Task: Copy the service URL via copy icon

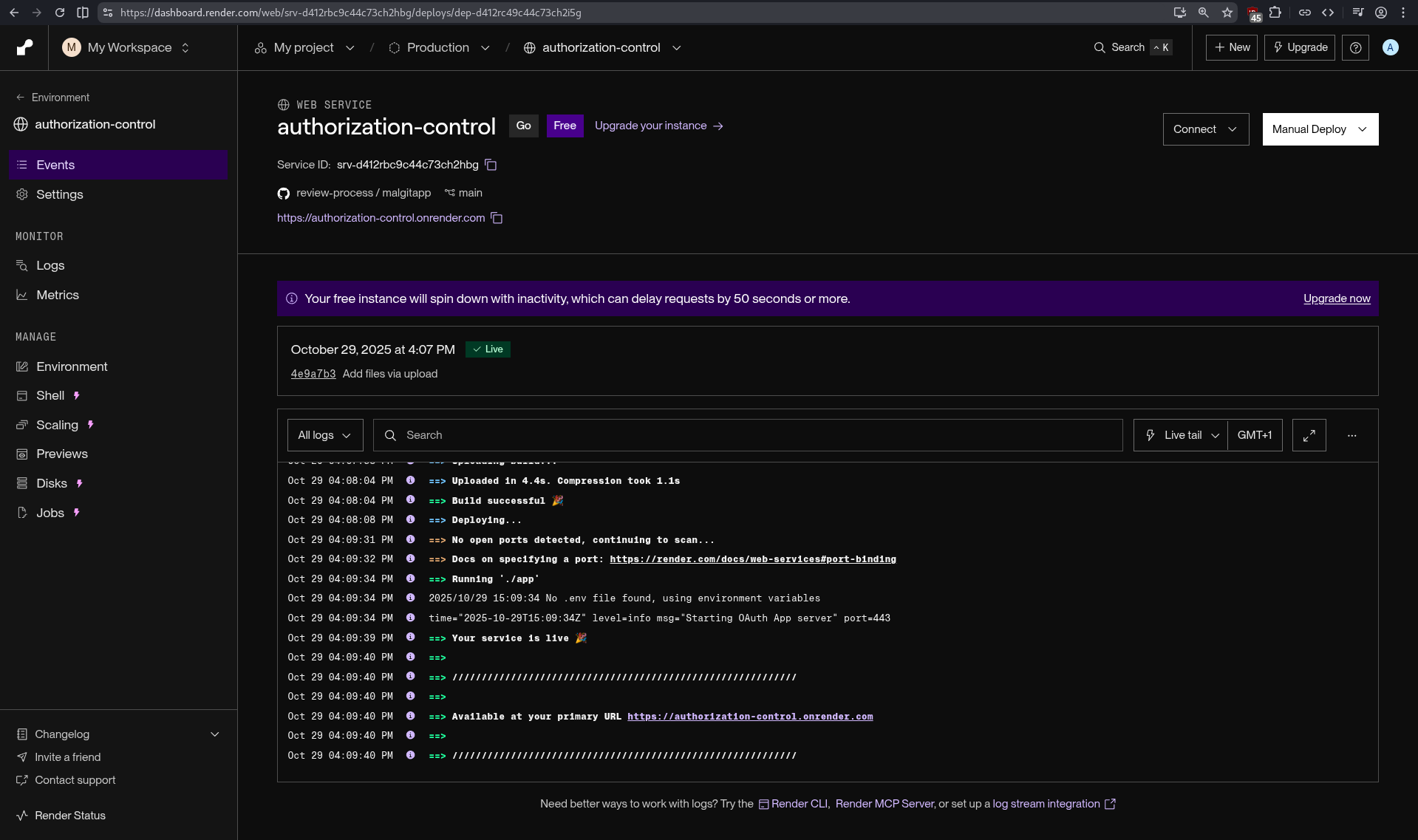Action: (496, 218)
